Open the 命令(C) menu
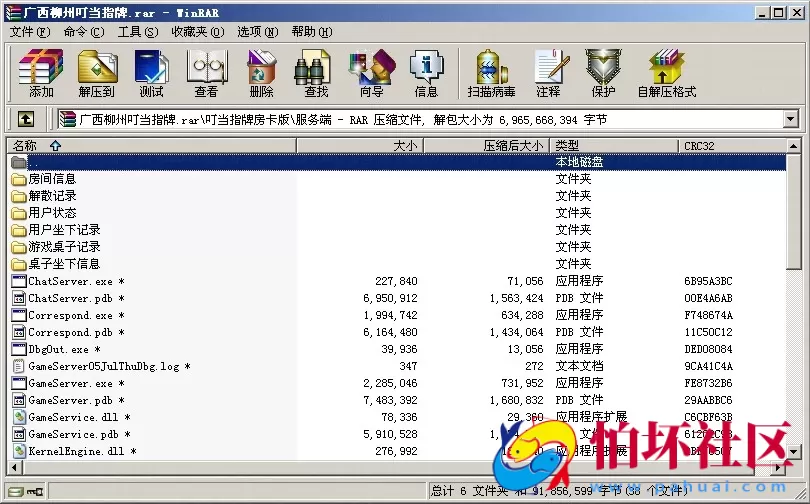 [x=84, y=32]
